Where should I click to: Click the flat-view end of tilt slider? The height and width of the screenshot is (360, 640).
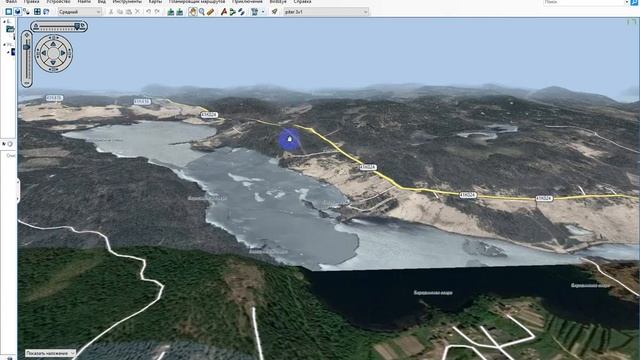coord(36,27)
